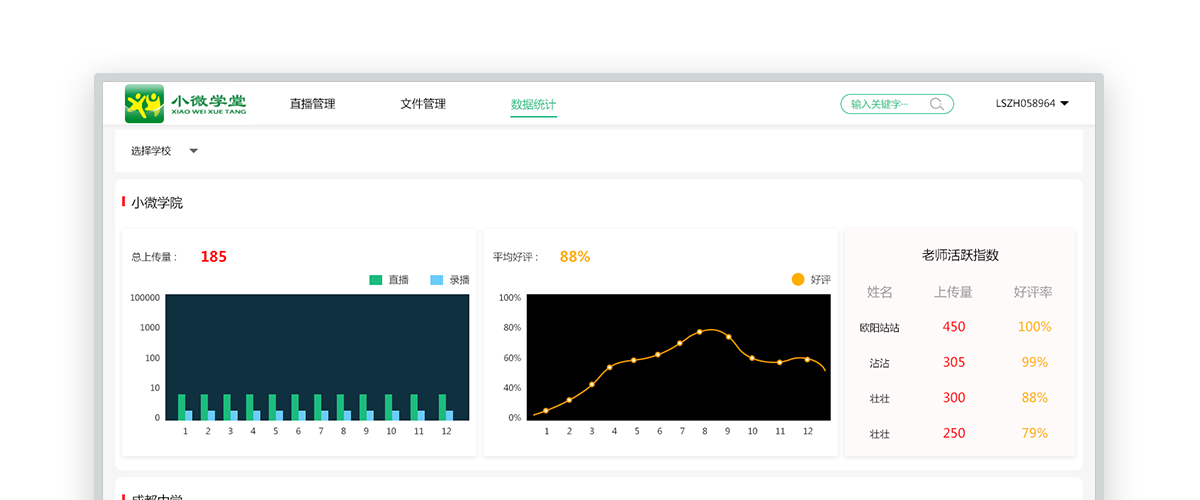1200x500 pixels.
Task: Toggle the 直播 legend swatch
Action: click(376, 280)
